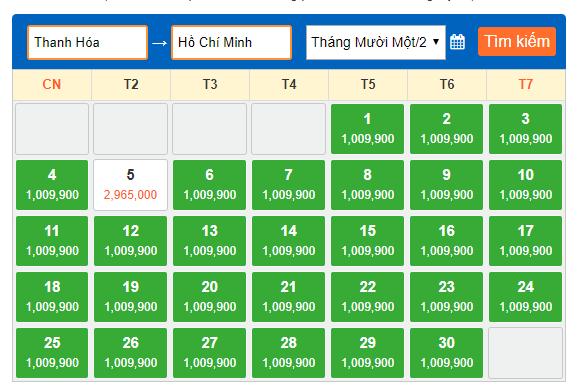Pick day 24 fare cell
The width and height of the screenshot is (577, 391).
tap(525, 297)
